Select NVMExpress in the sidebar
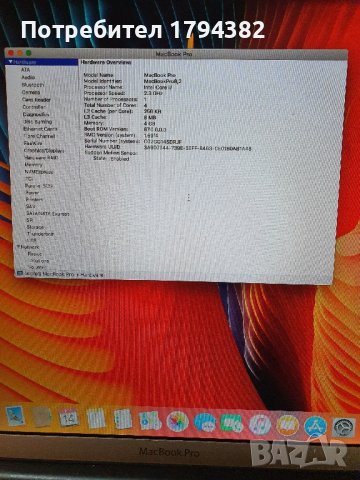360x480 pixels. click(x=39, y=172)
